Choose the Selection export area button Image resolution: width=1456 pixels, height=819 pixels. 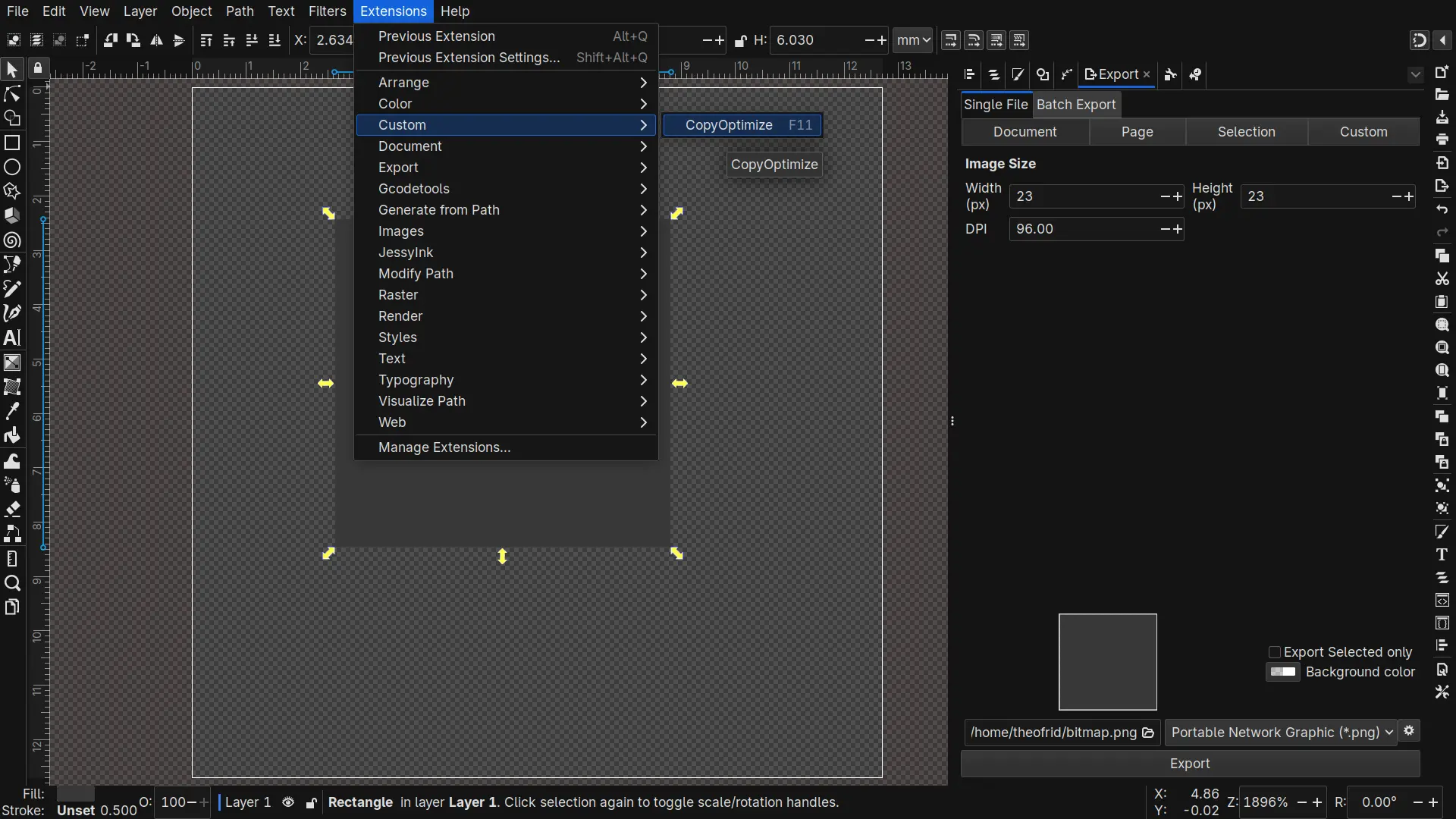tap(1246, 132)
